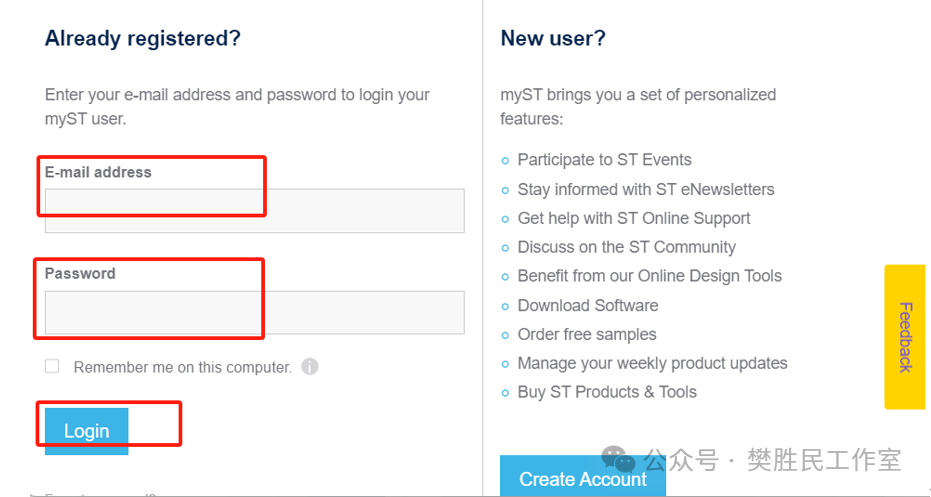Screen dimensions: 931x497
Task: Focus the E-mail address input box
Action: (255, 211)
